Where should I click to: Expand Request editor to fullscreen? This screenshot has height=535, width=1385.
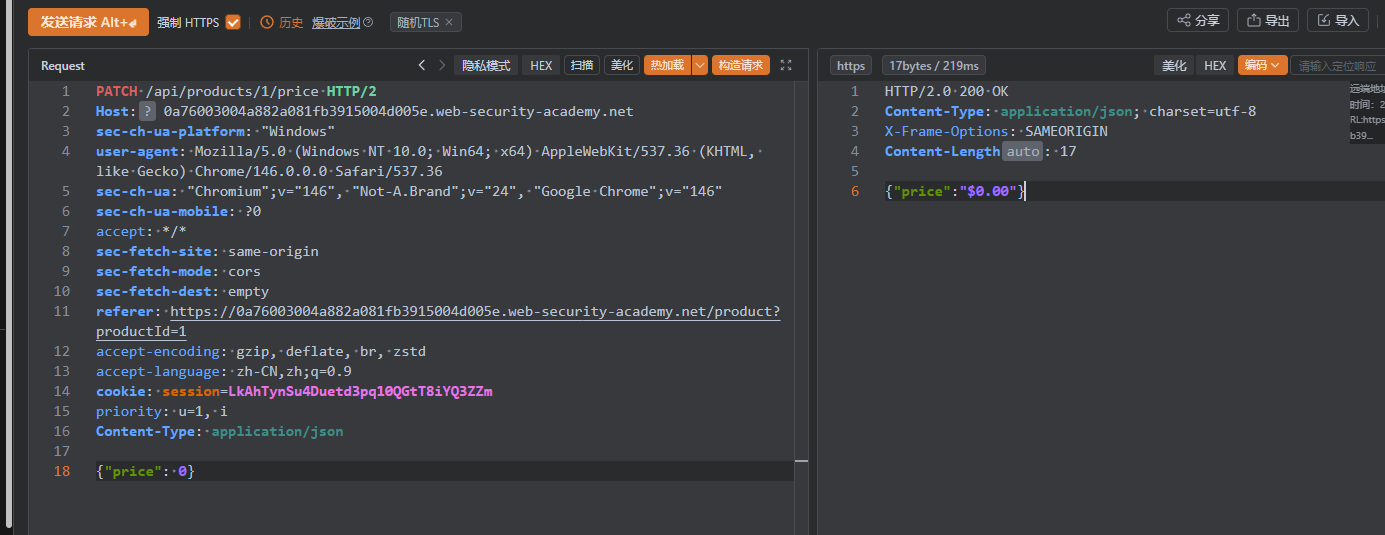coord(786,65)
